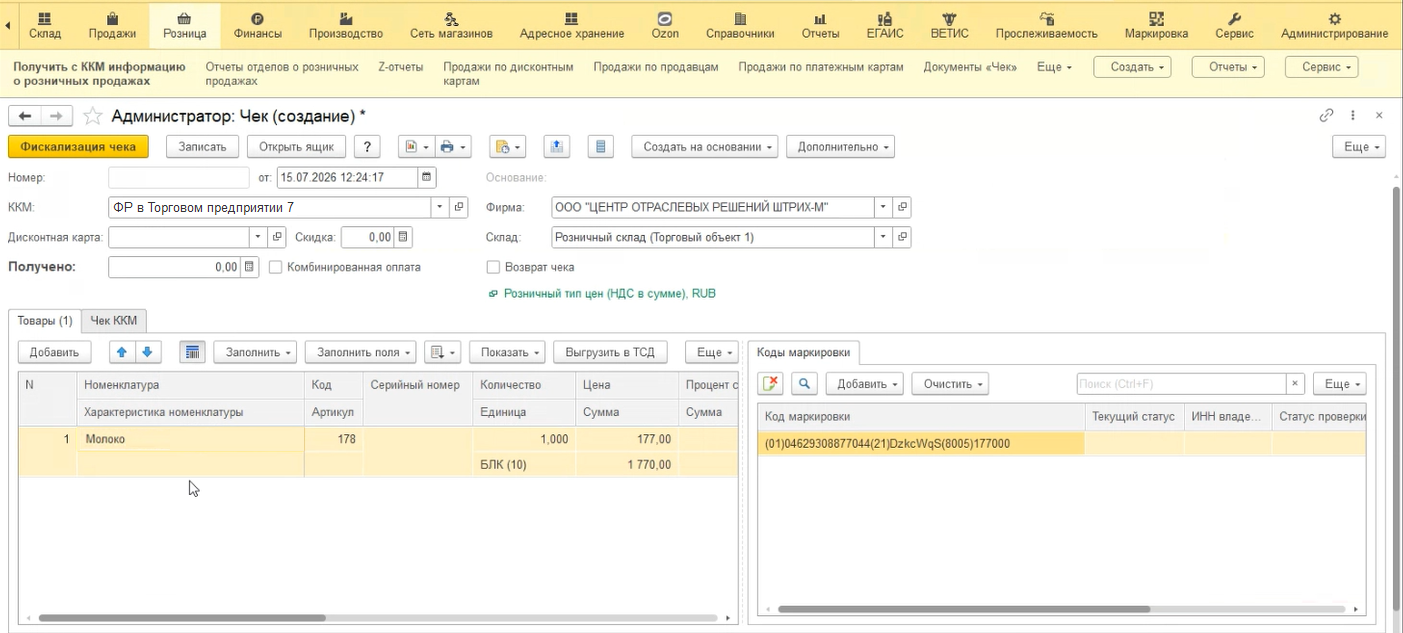
Task: Open the printer dropdown menu
Action: tap(453, 147)
